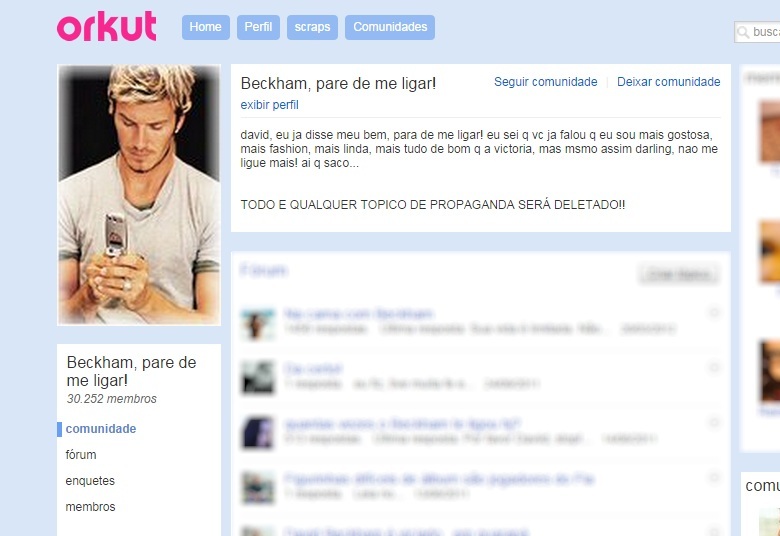This screenshot has width=780, height=536.
Task: Click the Deixar comunidade link
Action: coord(669,82)
